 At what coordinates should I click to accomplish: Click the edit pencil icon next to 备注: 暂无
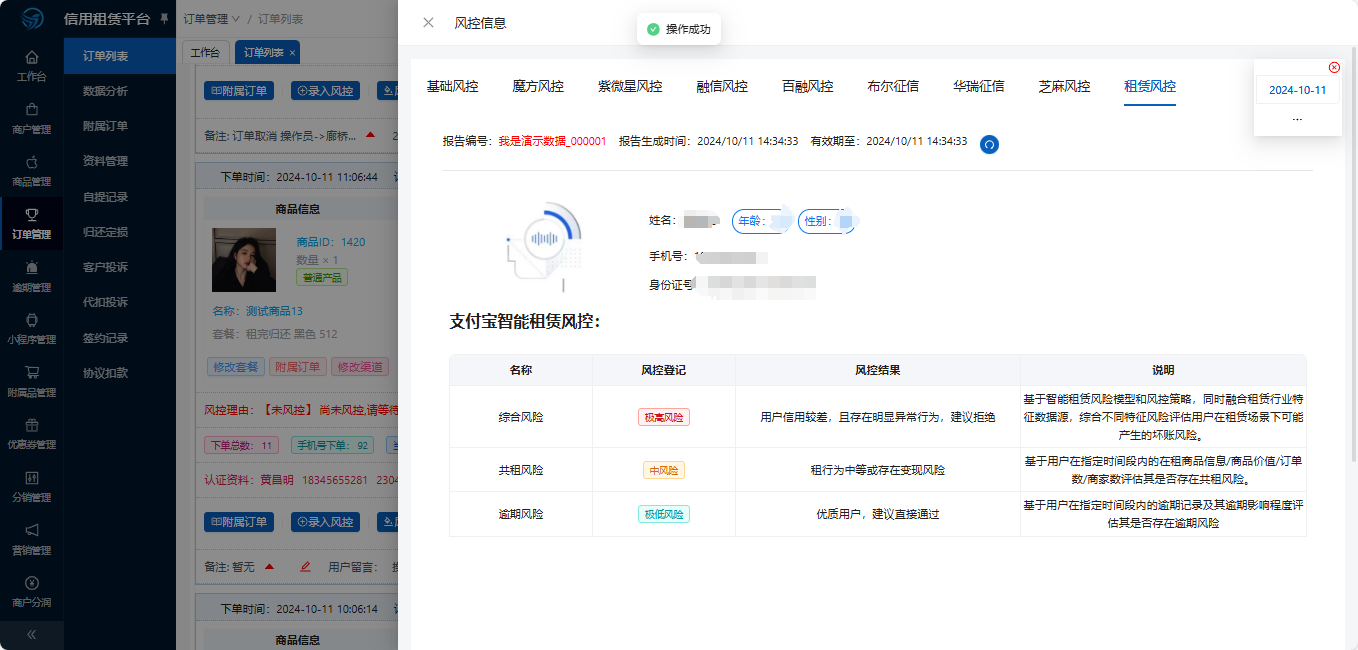tap(306, 567)
